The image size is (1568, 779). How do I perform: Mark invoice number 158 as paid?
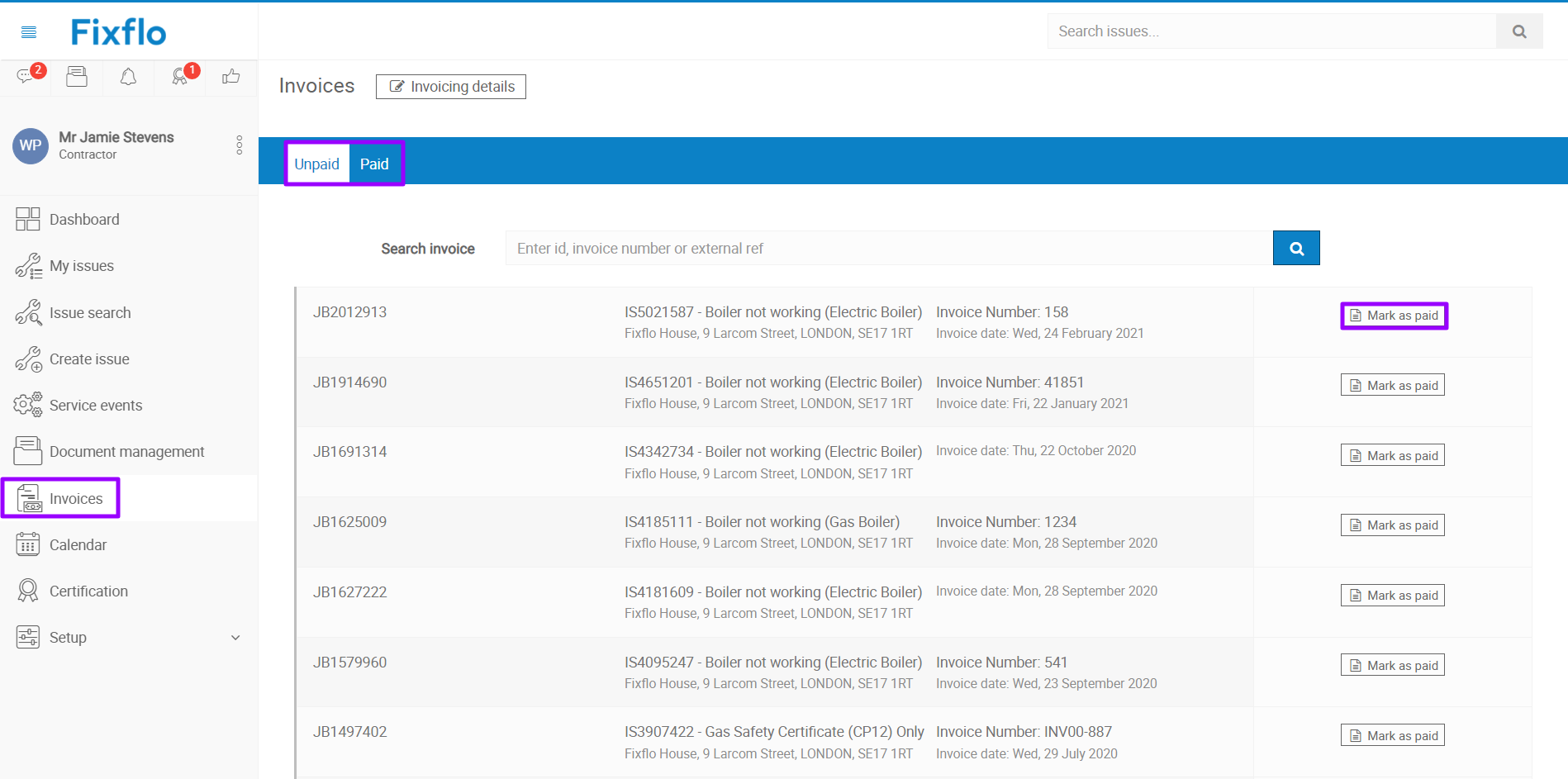tap(1394, 315)
